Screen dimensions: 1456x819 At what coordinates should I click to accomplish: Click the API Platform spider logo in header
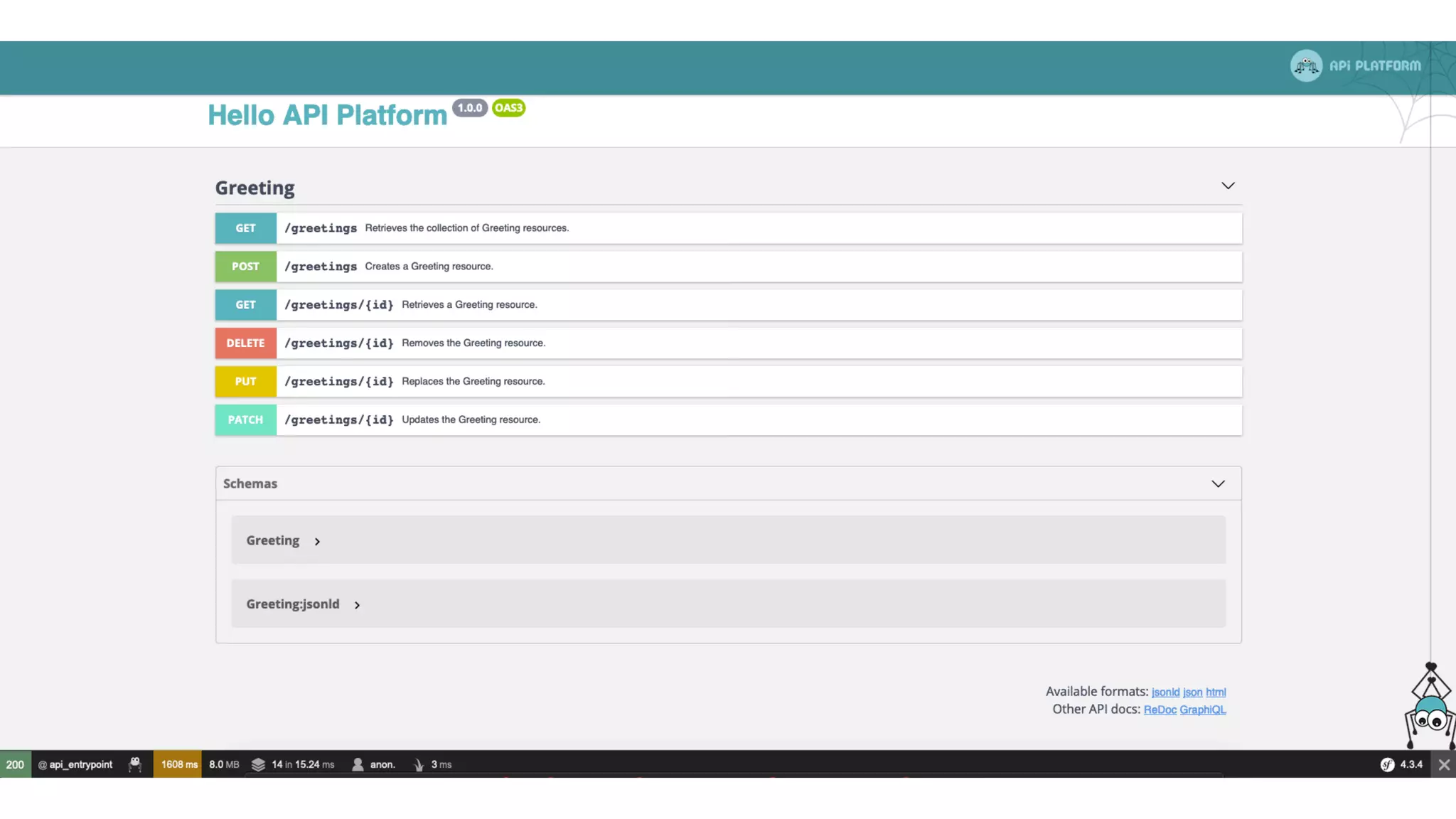coord(1306,66)
